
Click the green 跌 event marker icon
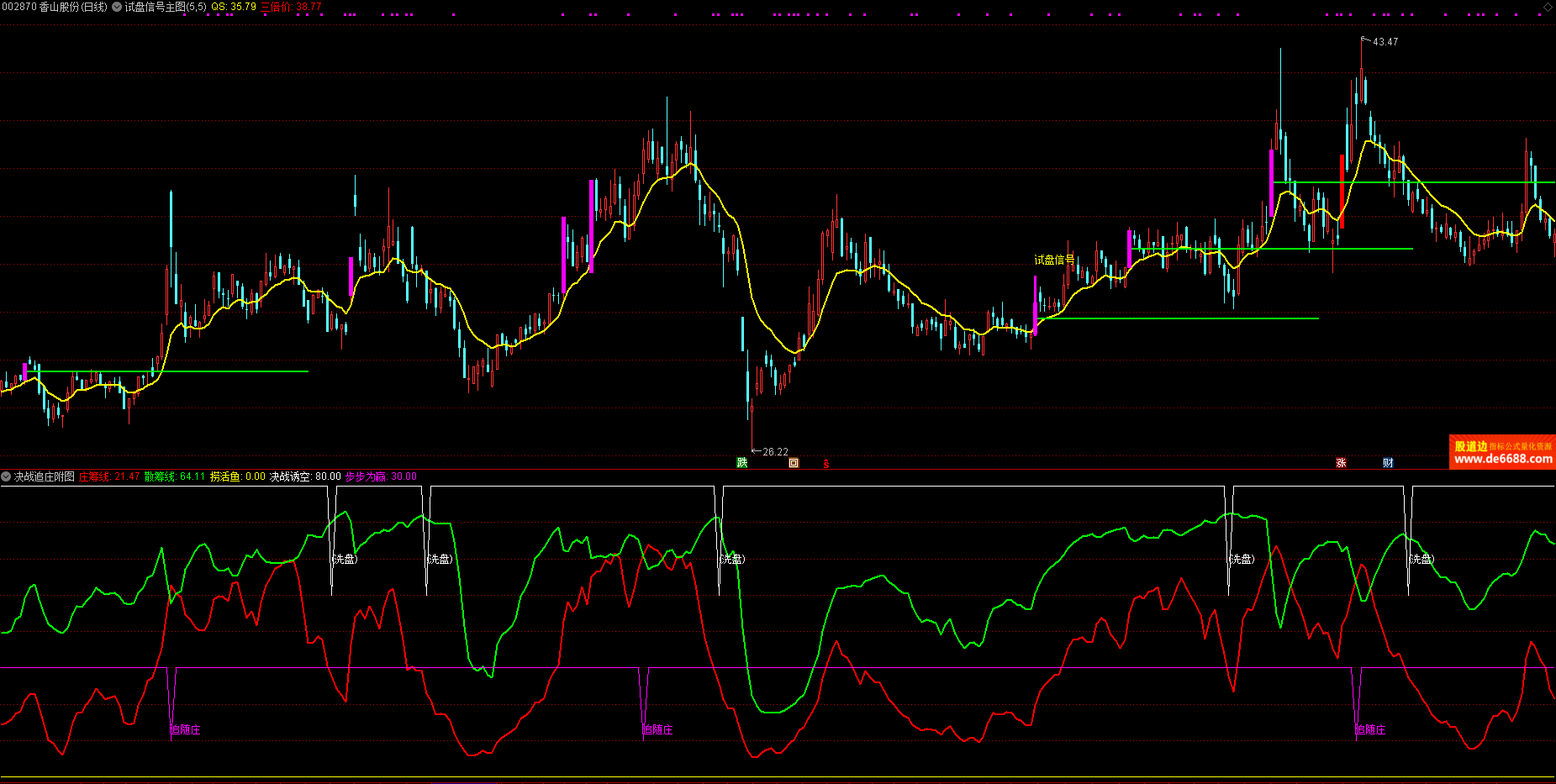coord(742,463)
